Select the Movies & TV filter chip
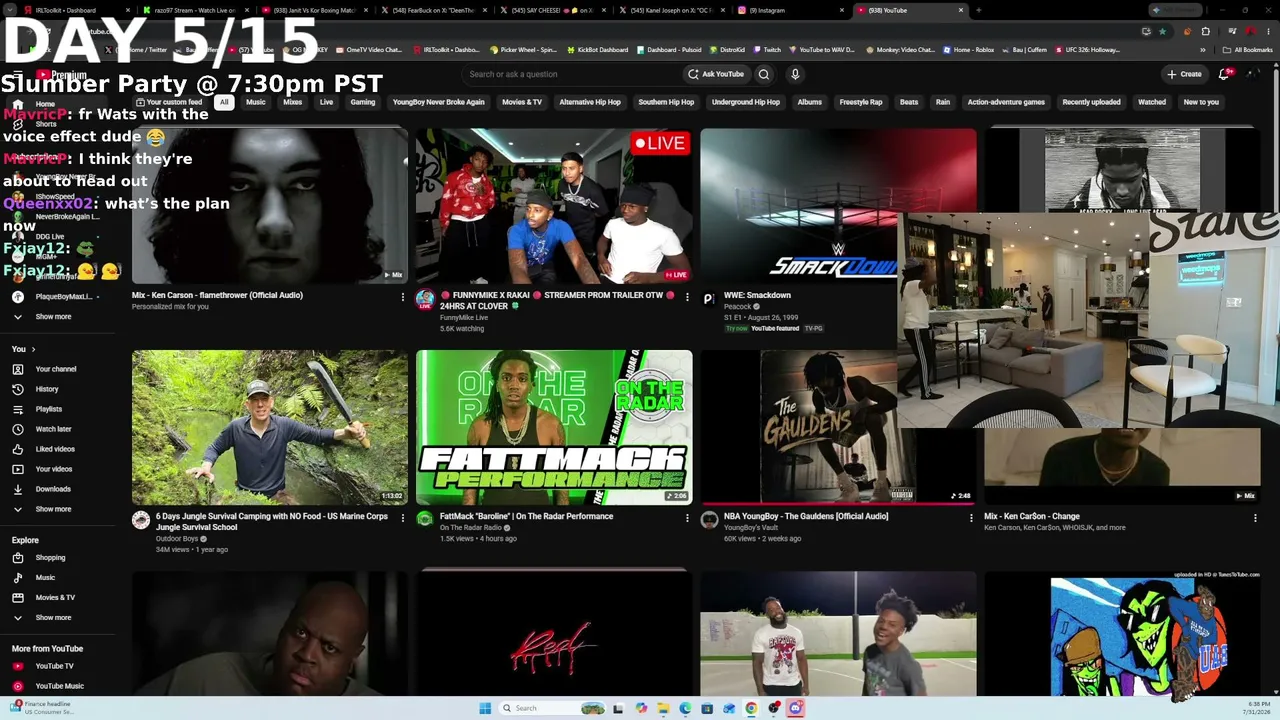This screenshot has width=1280, height=720. (x=522, y=102)
